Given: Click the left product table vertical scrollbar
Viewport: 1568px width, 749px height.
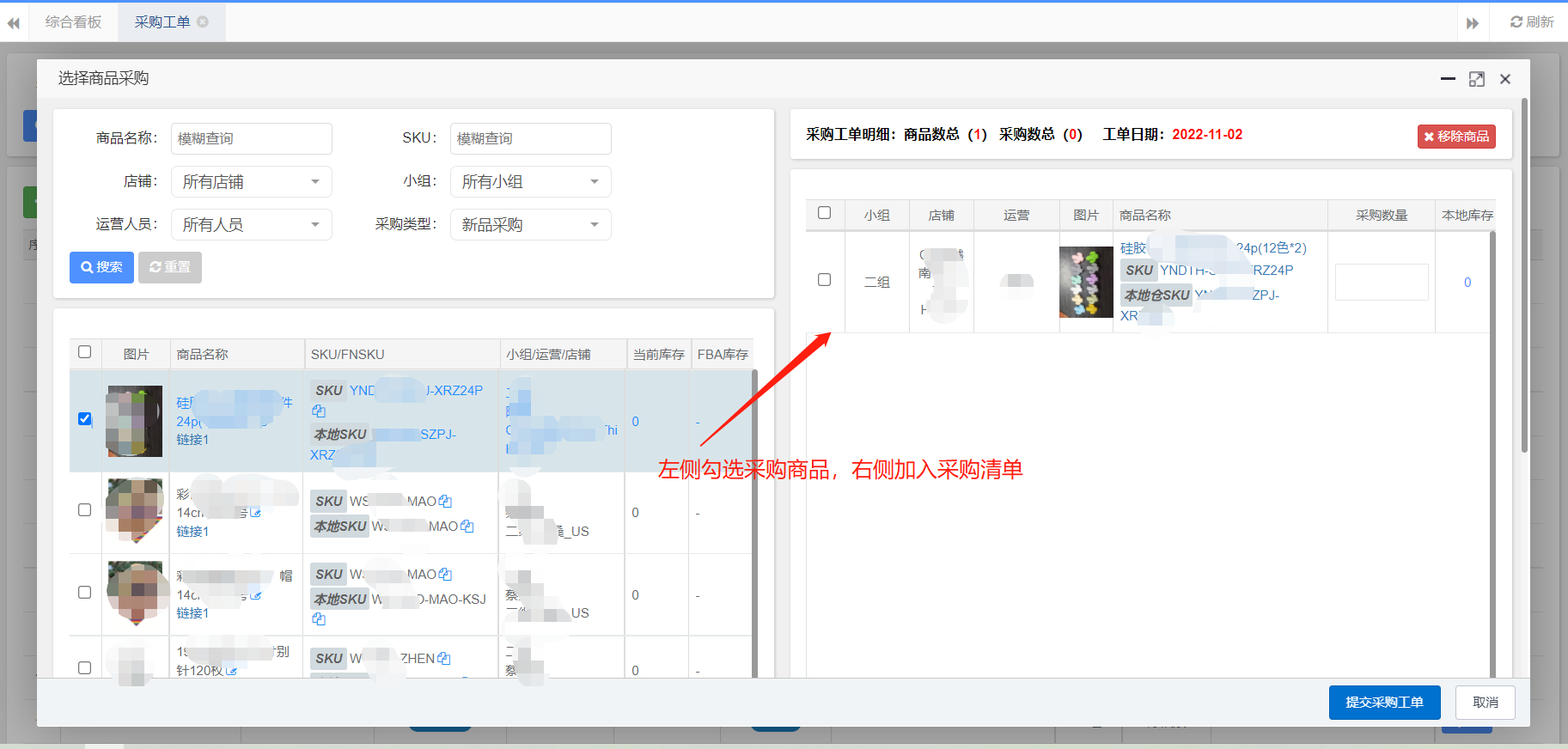Looking at the screenshot, I should point(754,524).
